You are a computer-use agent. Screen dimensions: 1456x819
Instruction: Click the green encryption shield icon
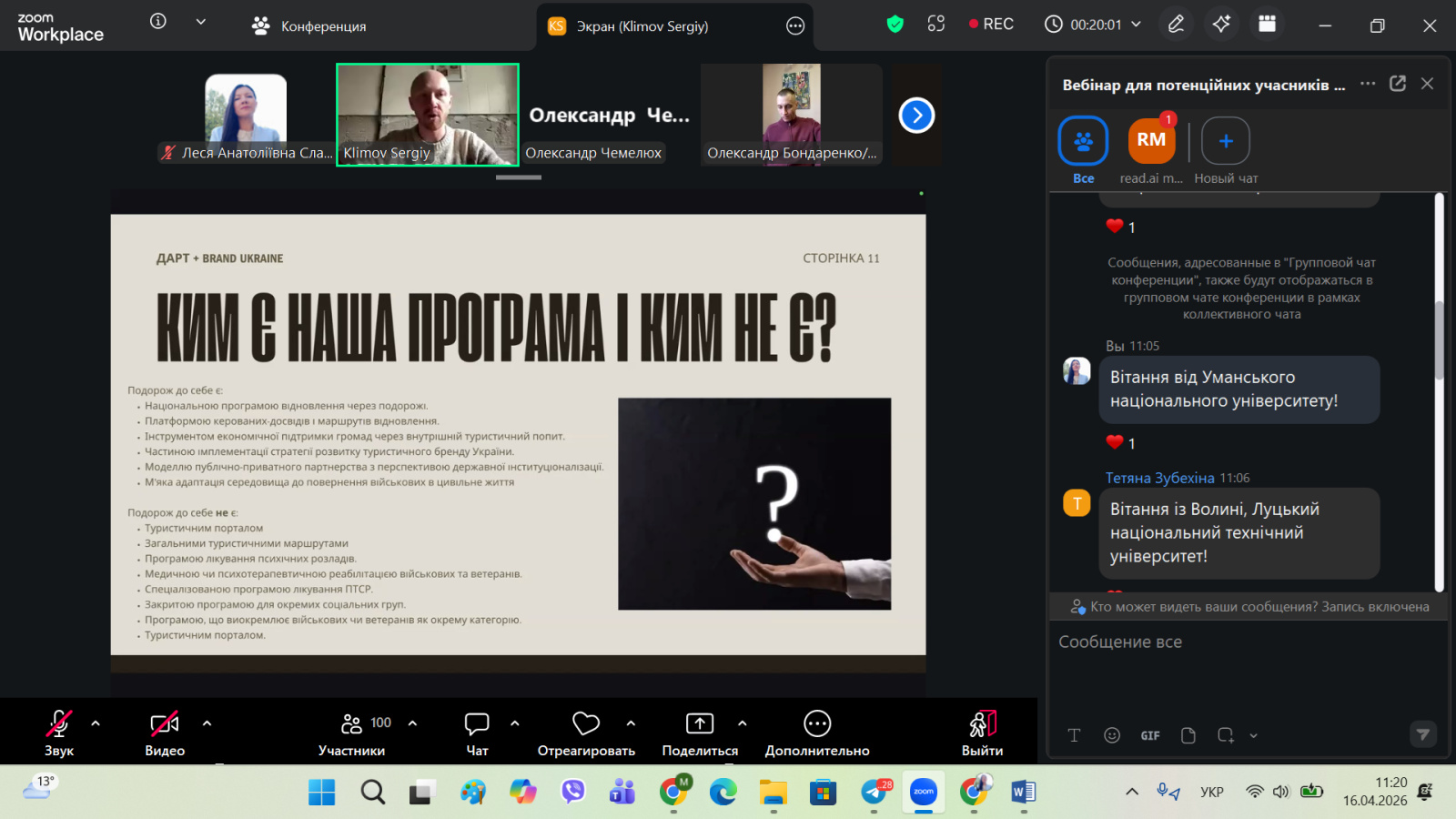tap(895, 25)
